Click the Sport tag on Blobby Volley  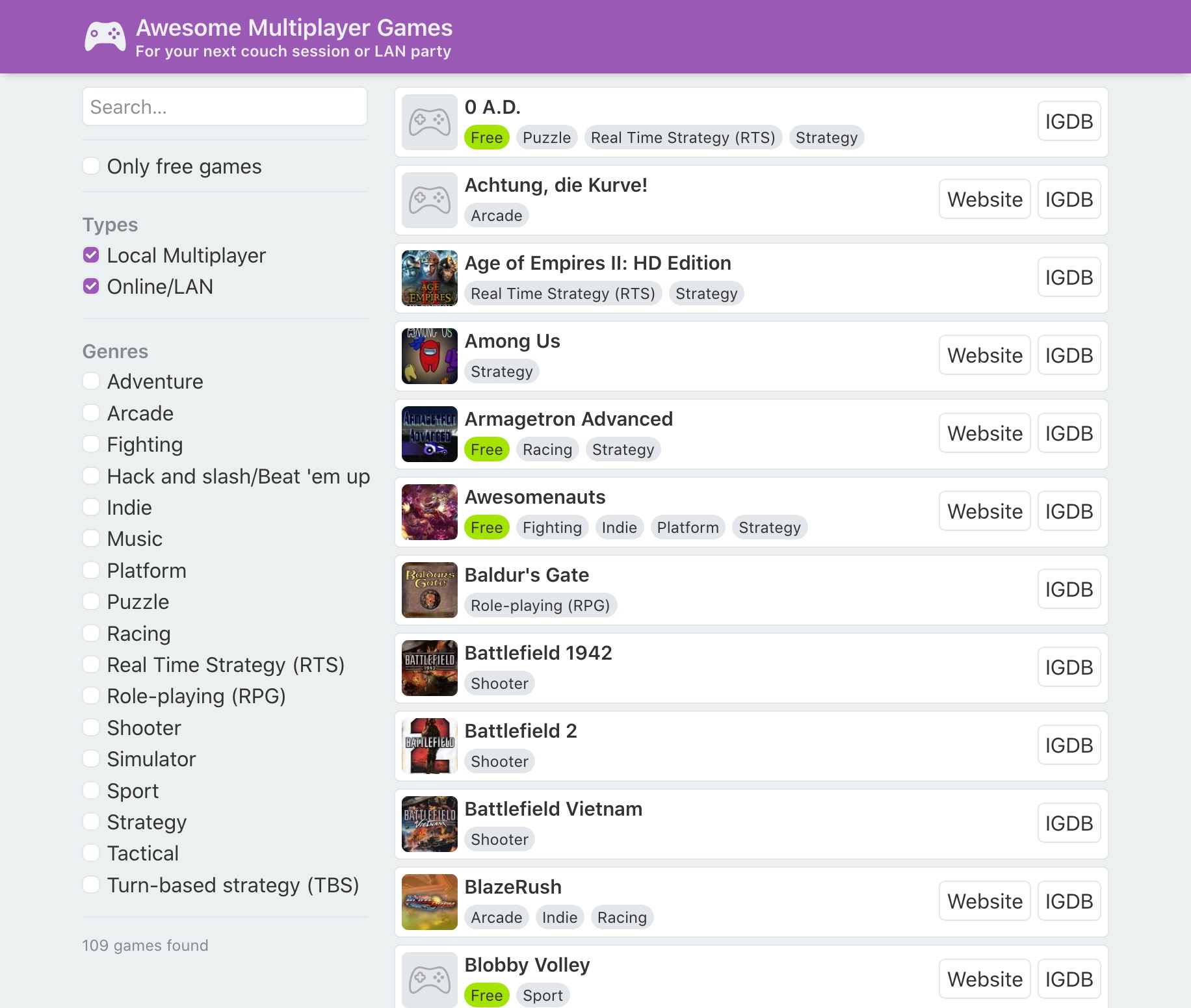point(543,995)
